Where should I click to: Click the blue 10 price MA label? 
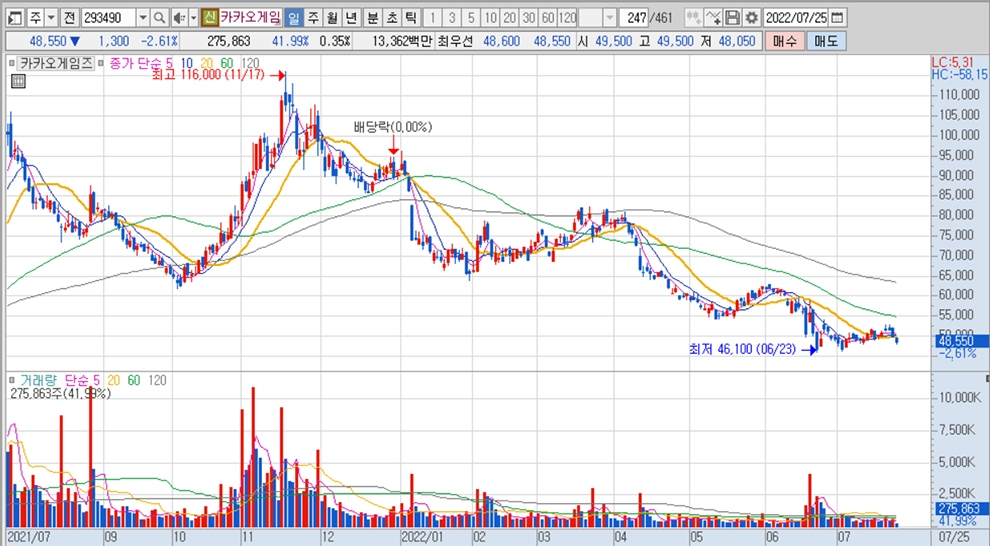187,63
